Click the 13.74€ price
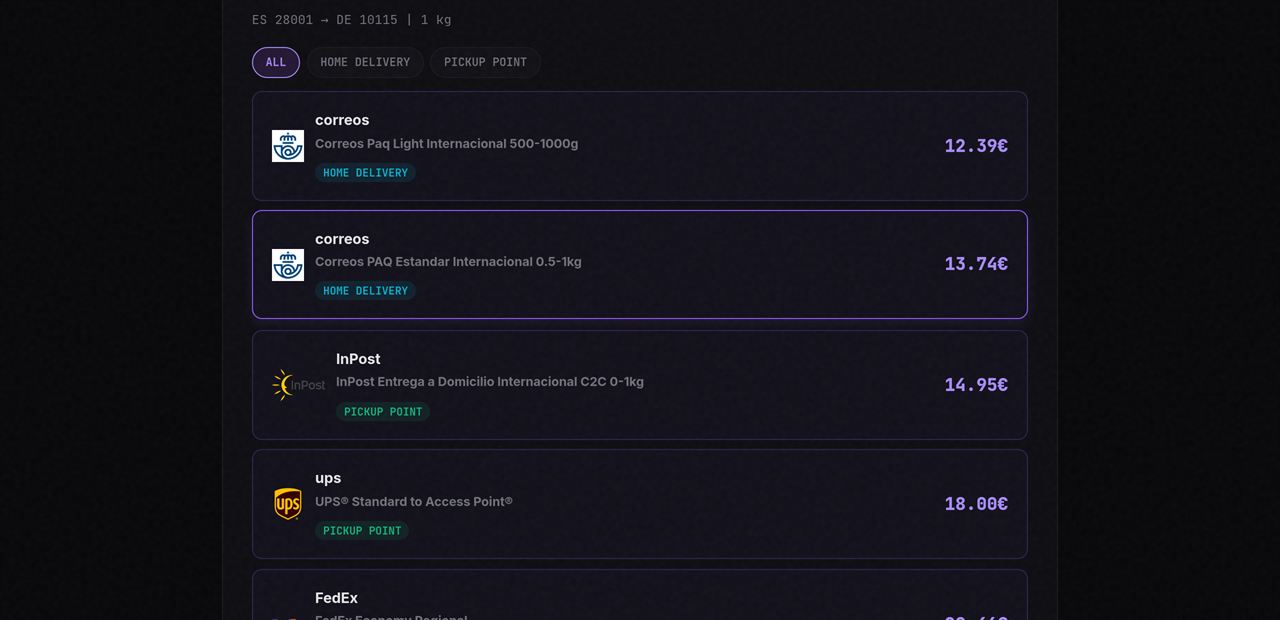The image size is (1280, 620). (976, 264)
